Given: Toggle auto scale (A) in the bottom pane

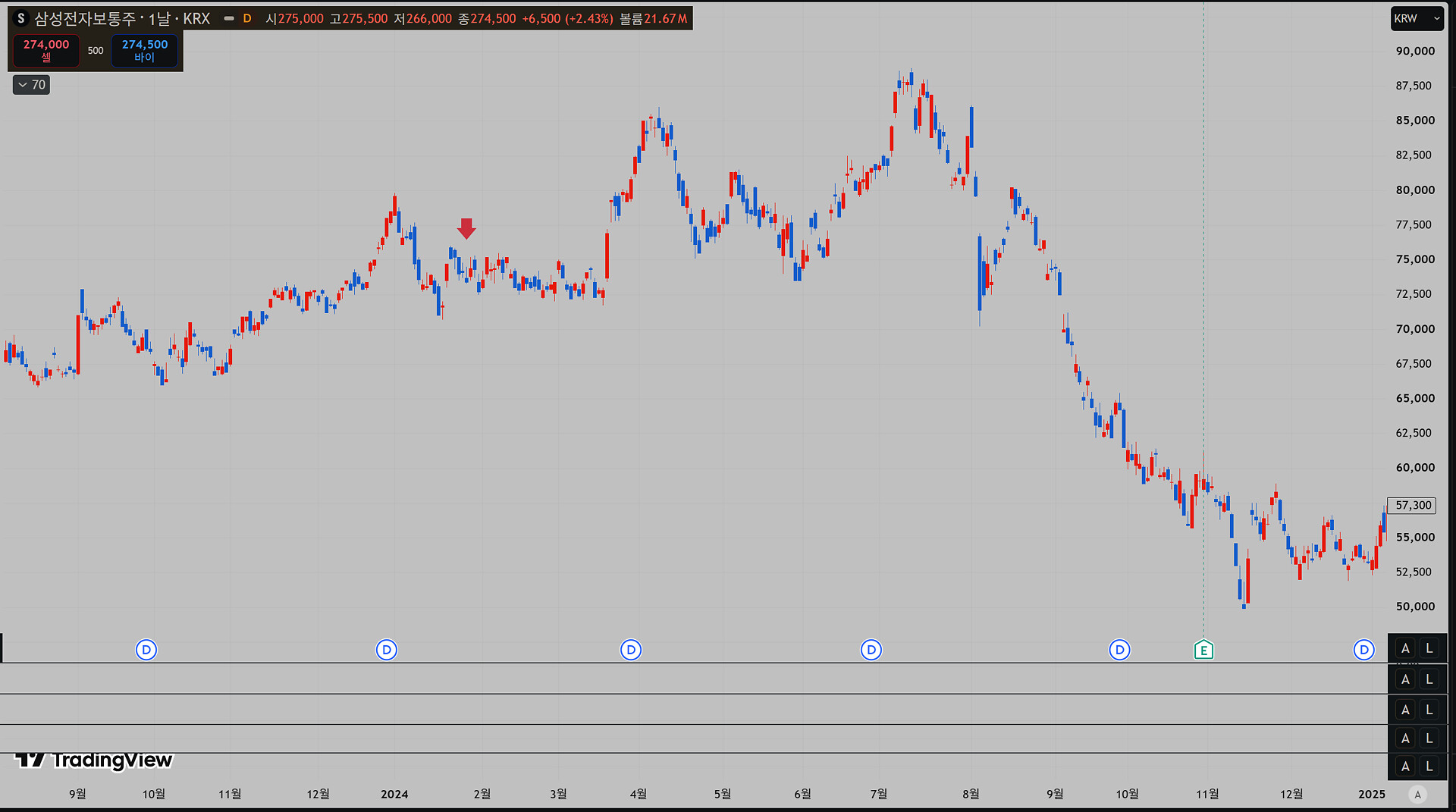Looking at the screenshot, I should [1405, 767].
